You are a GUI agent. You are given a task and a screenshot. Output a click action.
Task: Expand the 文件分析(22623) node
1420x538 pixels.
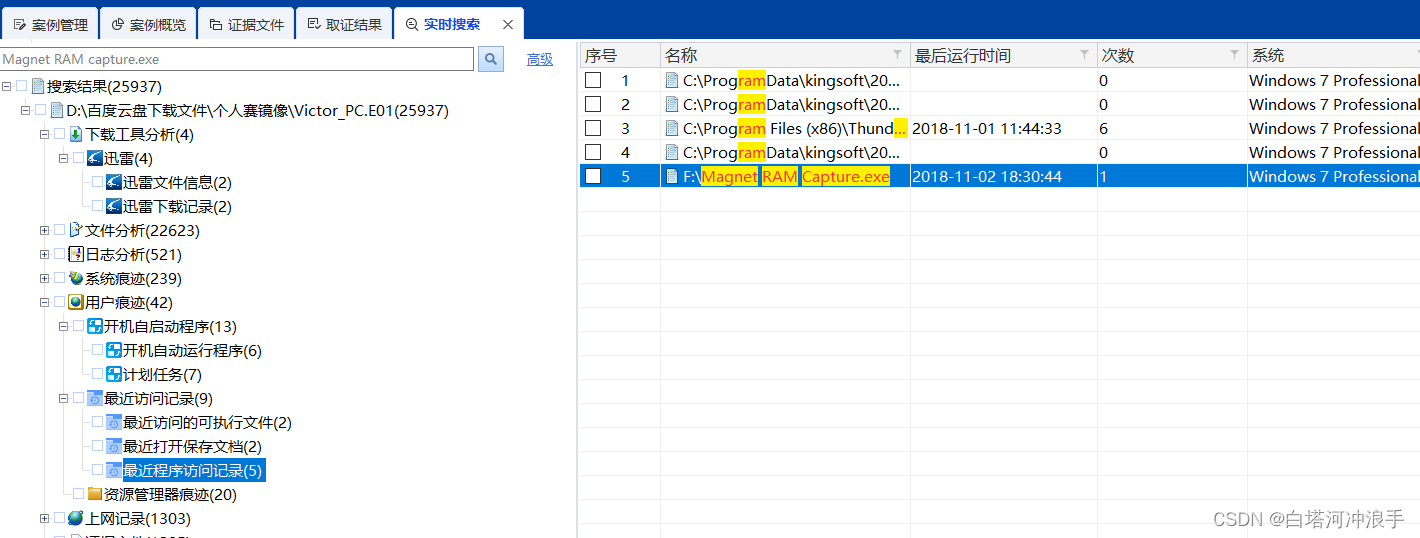(x=44, y=230)
